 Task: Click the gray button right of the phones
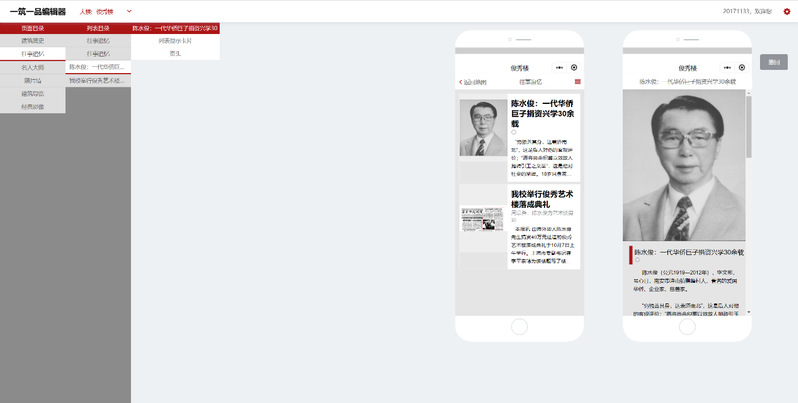tap(773, 61)
